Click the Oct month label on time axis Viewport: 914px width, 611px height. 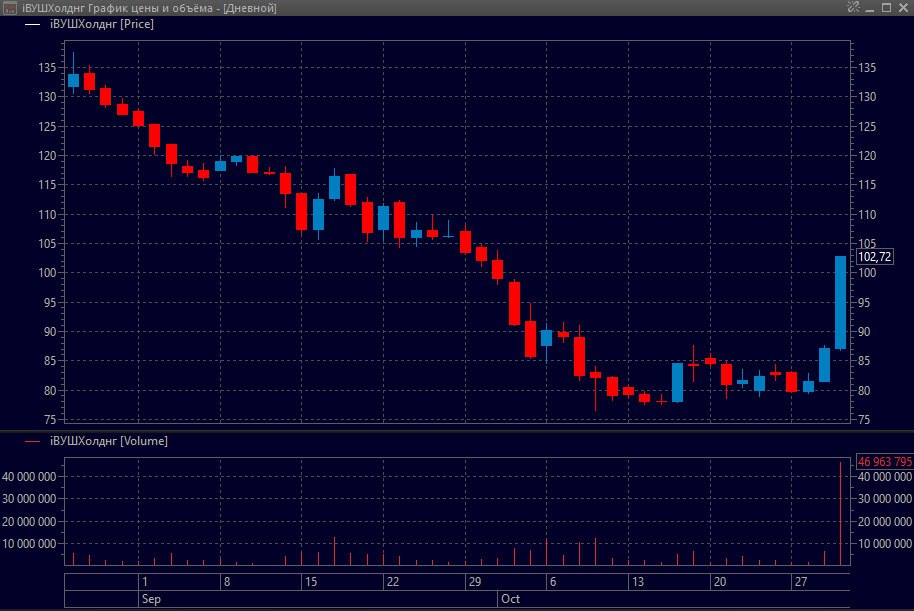click(510, 599)
